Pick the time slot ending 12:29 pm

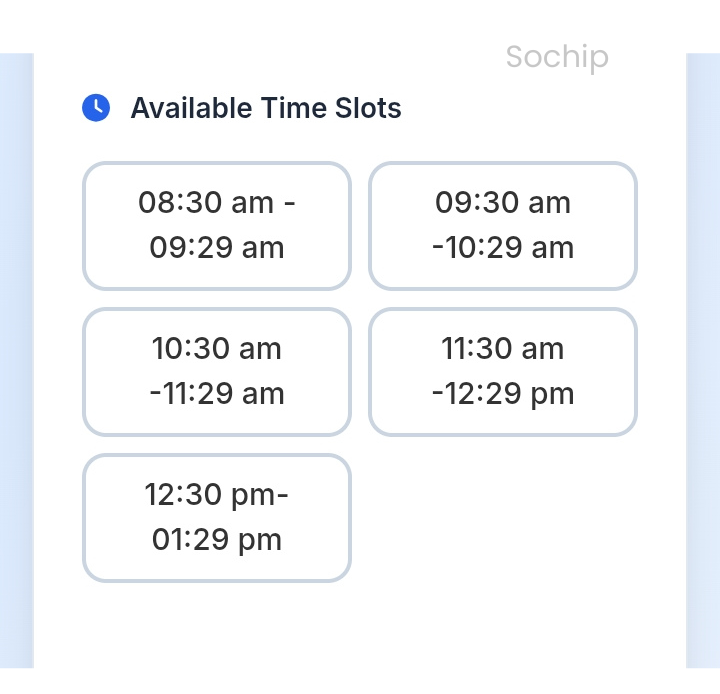pyautogui.click(x=503, y=372)
